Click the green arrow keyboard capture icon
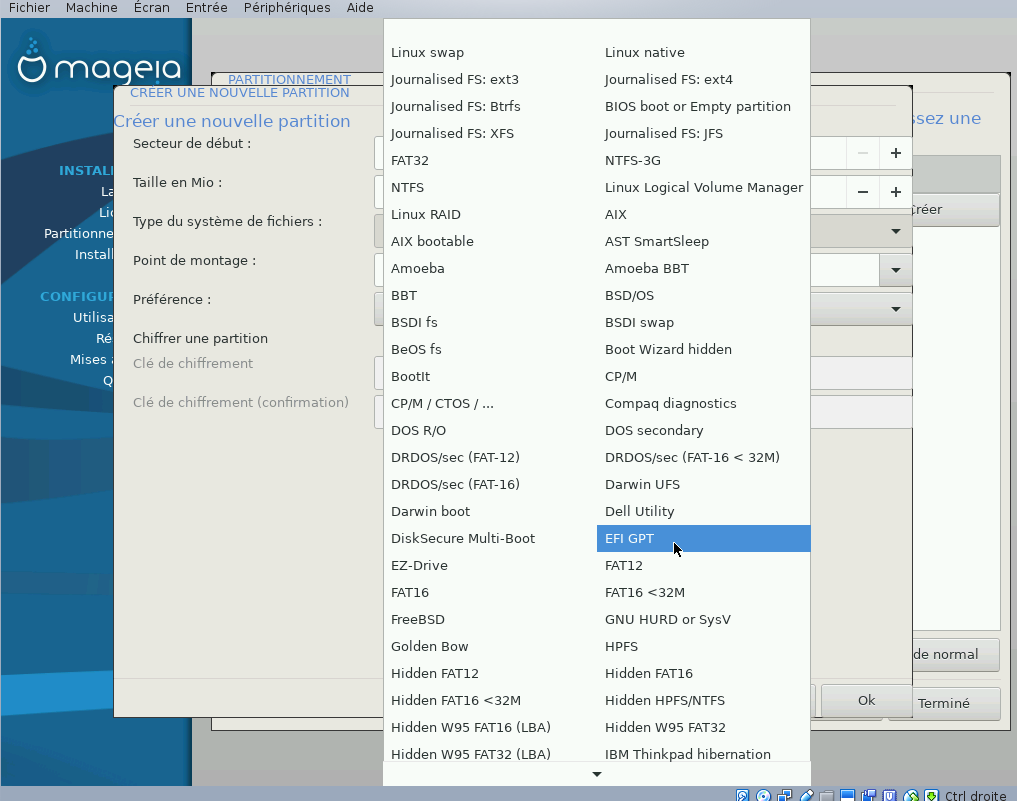The height and width of the screenshot is (801, 1017). coord(931,795)
